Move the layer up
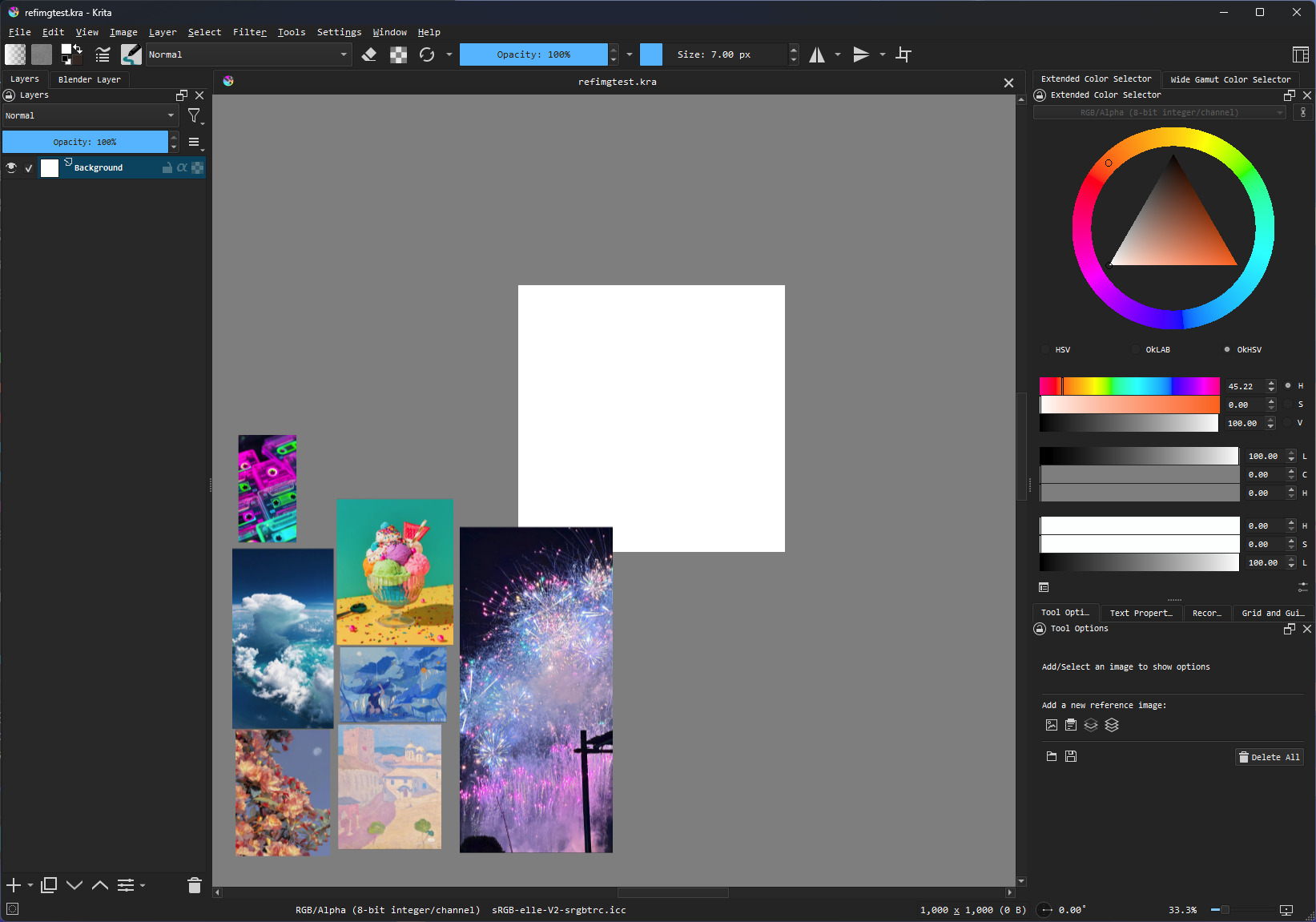Image resolution: width=1316 pixels, height=922 pixels. (x=100, y=885)
